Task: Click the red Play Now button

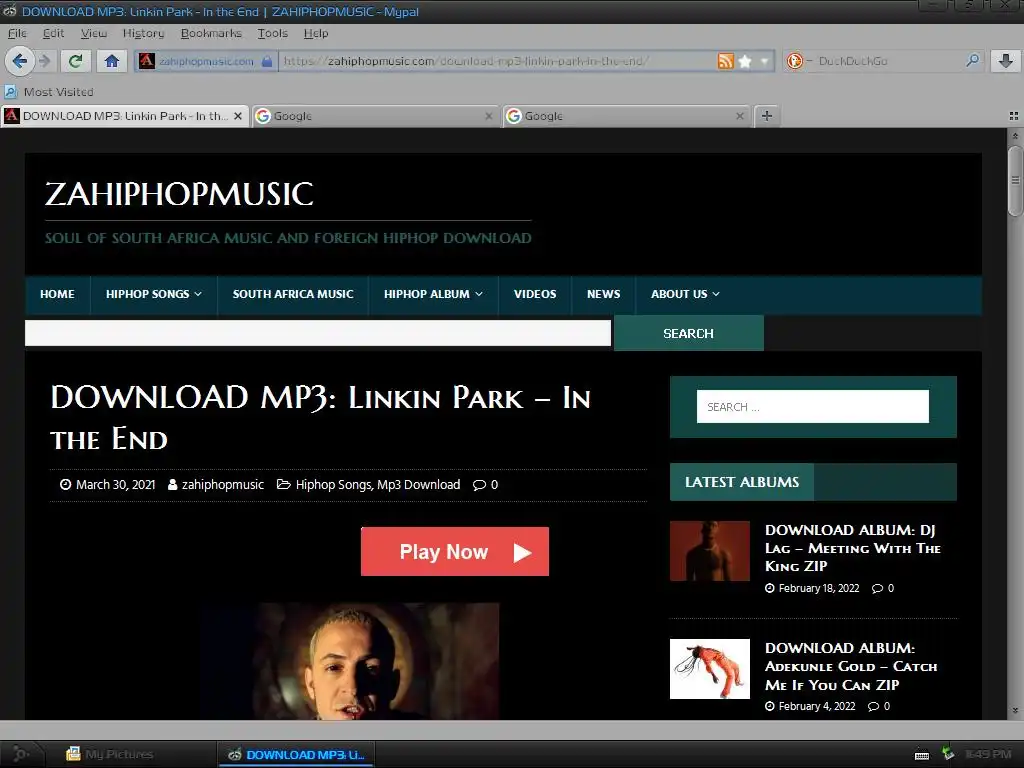Action: click(x=455, y=551)
